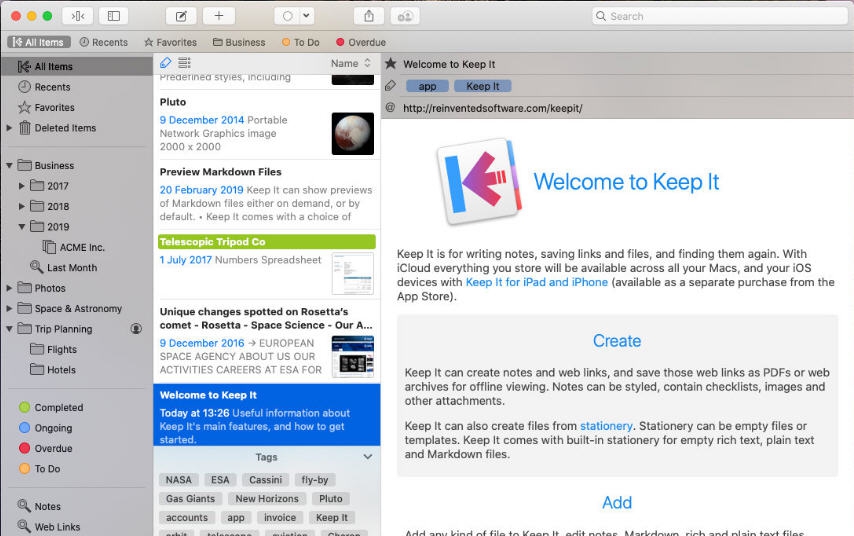Filter by the Cassini tag
This screenshot has width=854, height=536.
tap(265, 480)
